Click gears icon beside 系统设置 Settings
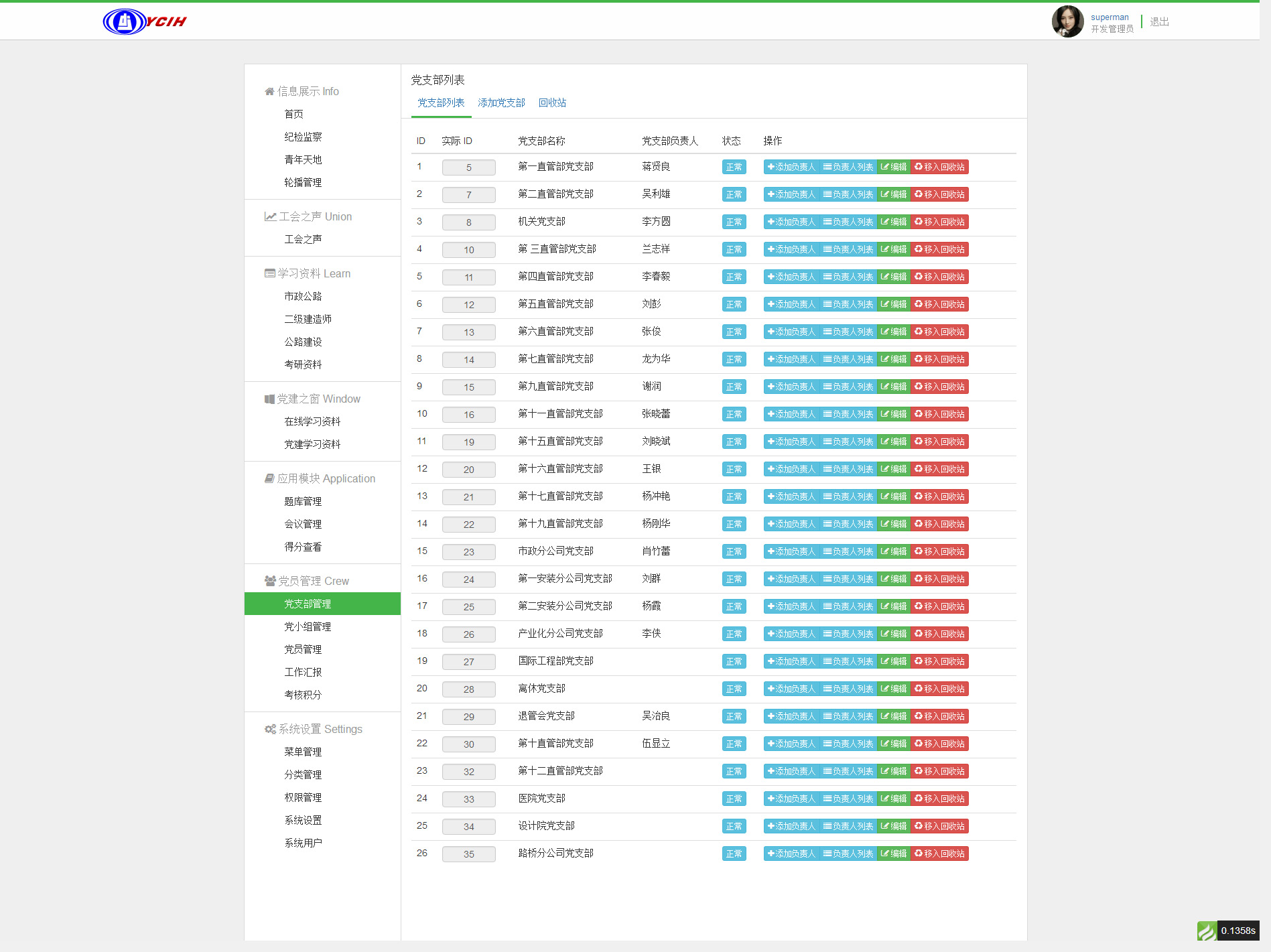1271x952 pixels. pyautogui.click(x=270, y=729)
